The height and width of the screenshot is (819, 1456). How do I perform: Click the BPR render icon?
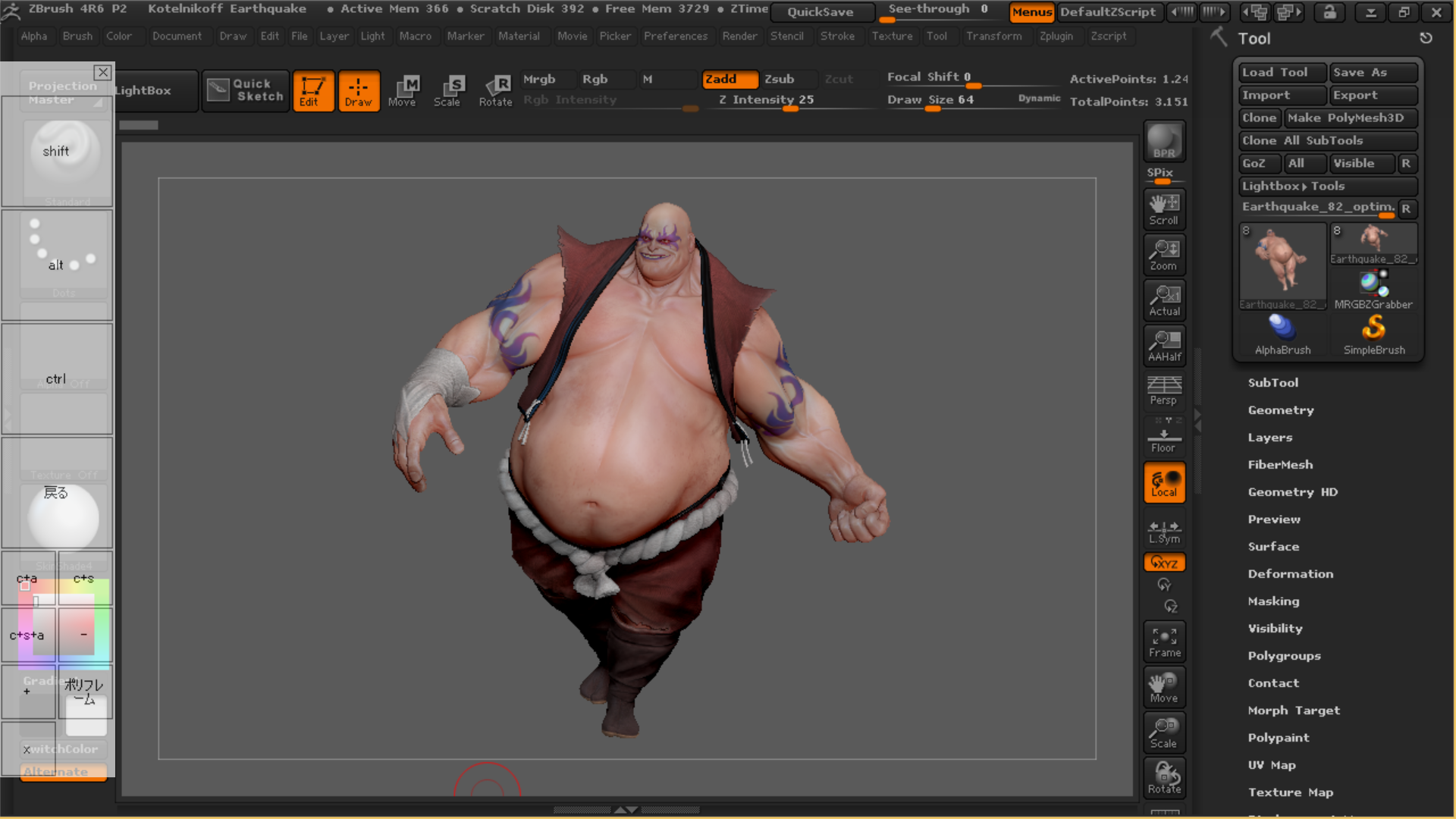(1164, 142)
